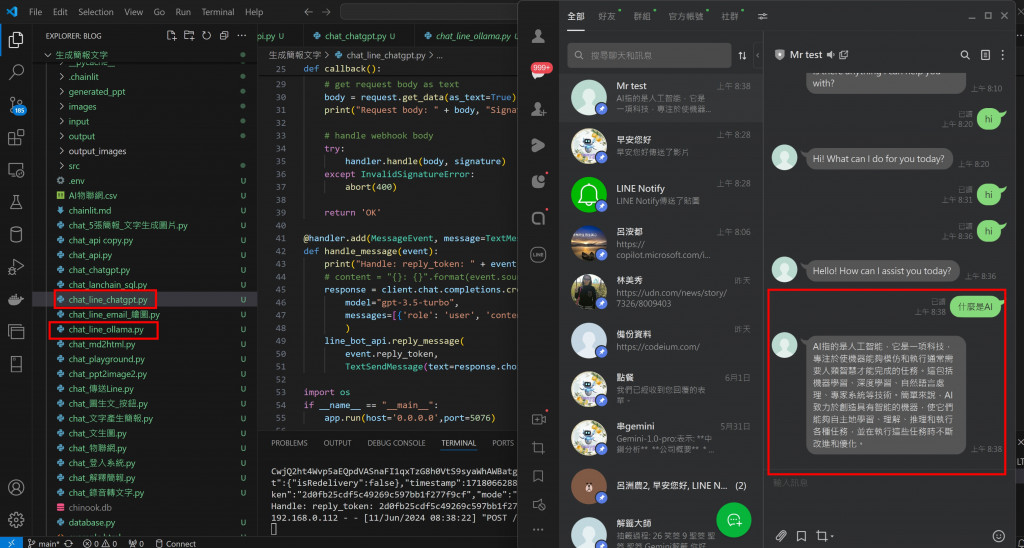1024x548 pixels.
Task: Collapse all folders in Explorer
Action: click(x=224, y=36)
